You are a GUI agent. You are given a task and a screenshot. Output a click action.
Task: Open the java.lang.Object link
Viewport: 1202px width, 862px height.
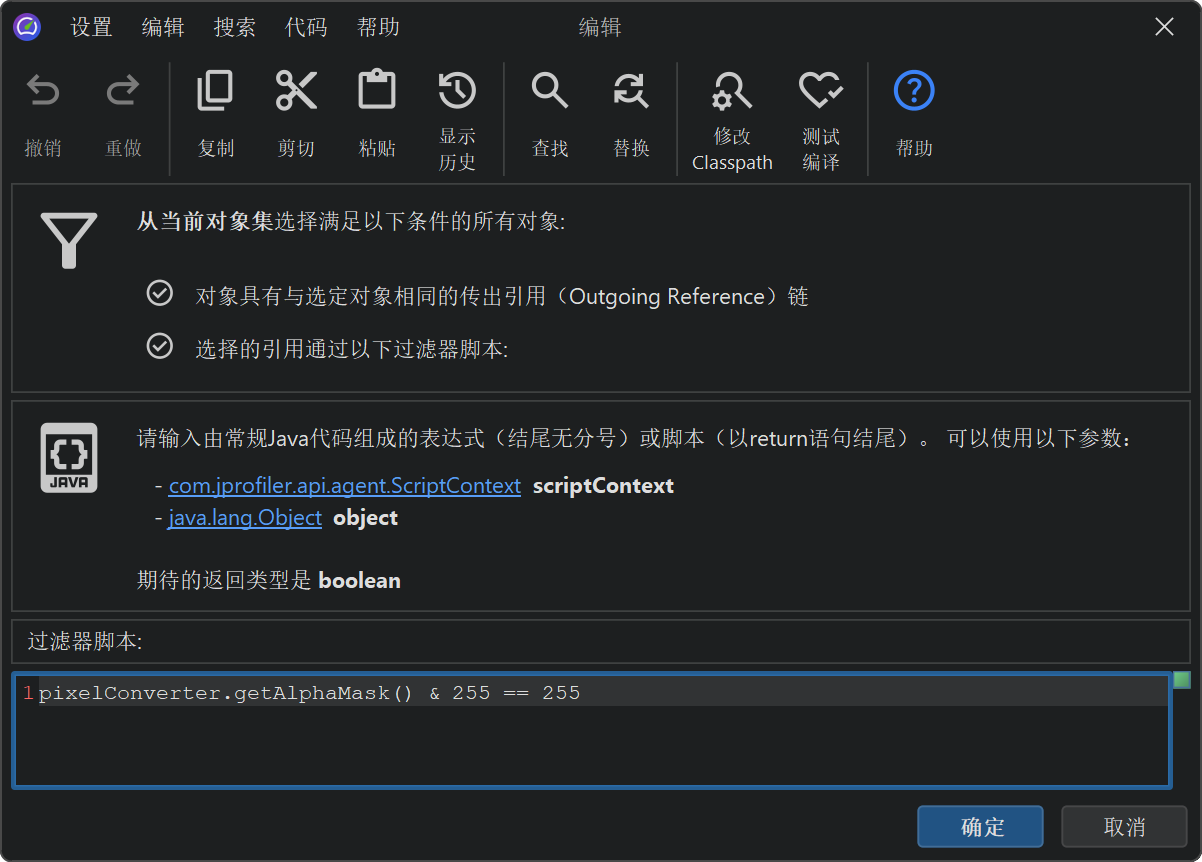tap(245, 518)
